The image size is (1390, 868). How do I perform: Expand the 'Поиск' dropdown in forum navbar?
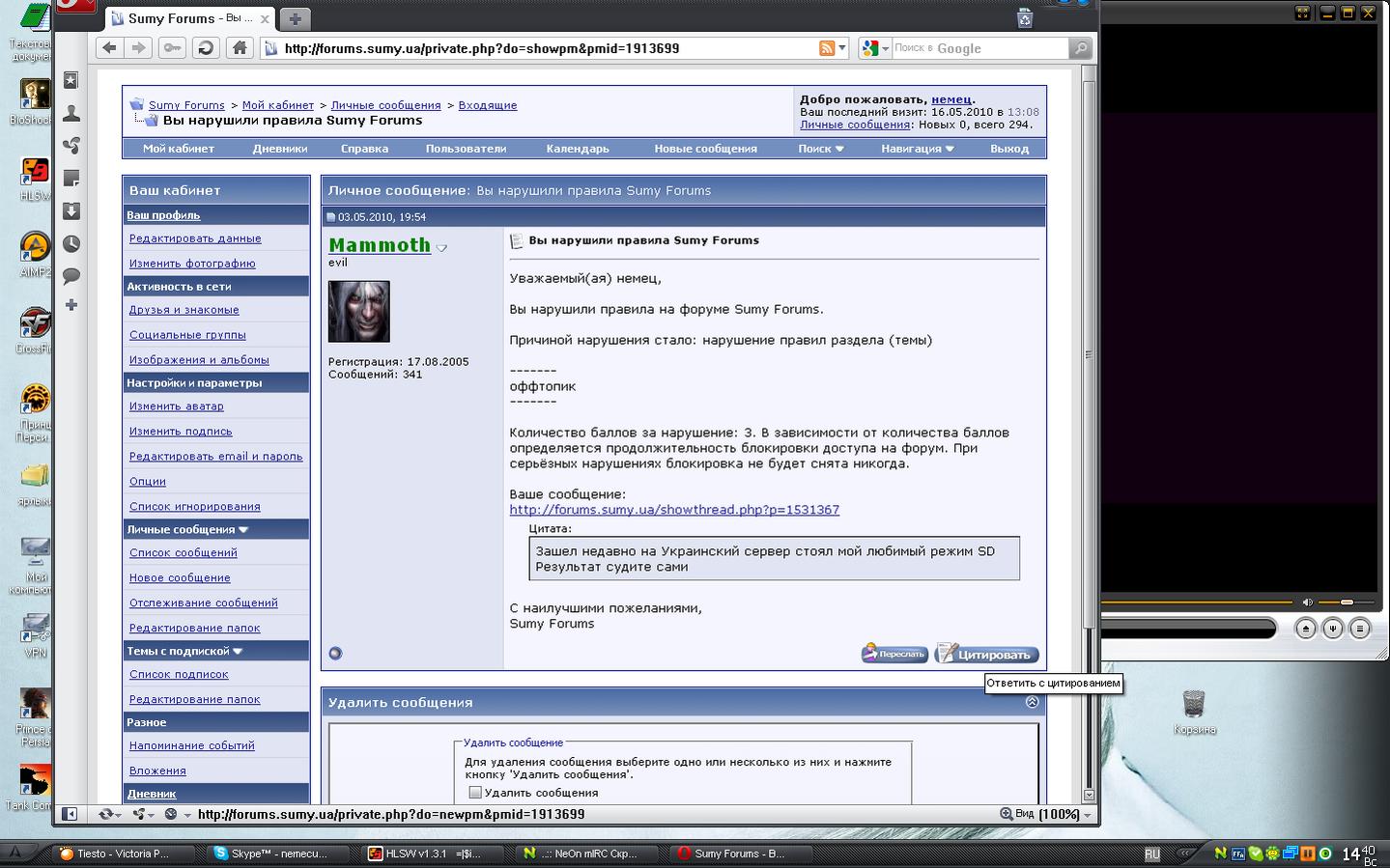(820, 149)
